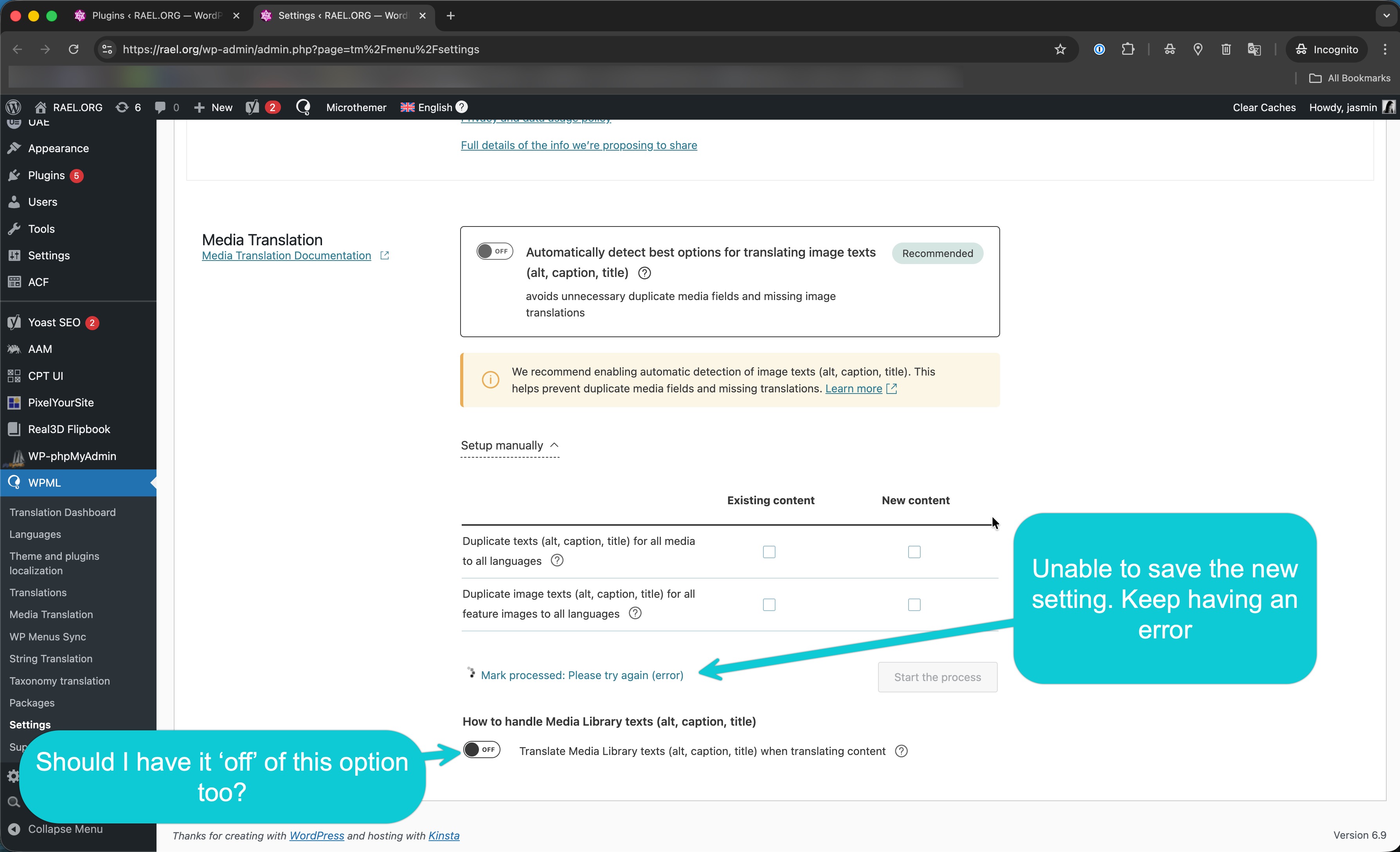Click the WPML icon in admin bar
The image size is (1400, 852).
(303, 107)
